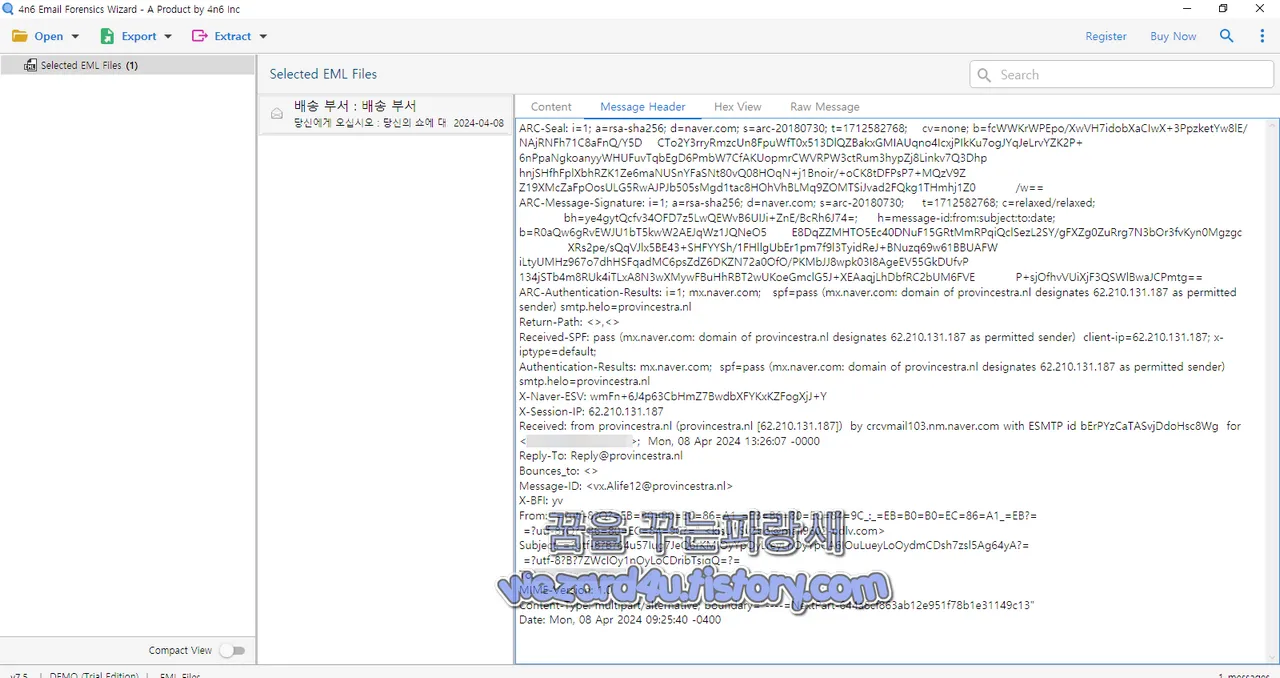Screen dimensions: 1280x678
Task: Open the three-dot more options menu
Action: 1262,36
